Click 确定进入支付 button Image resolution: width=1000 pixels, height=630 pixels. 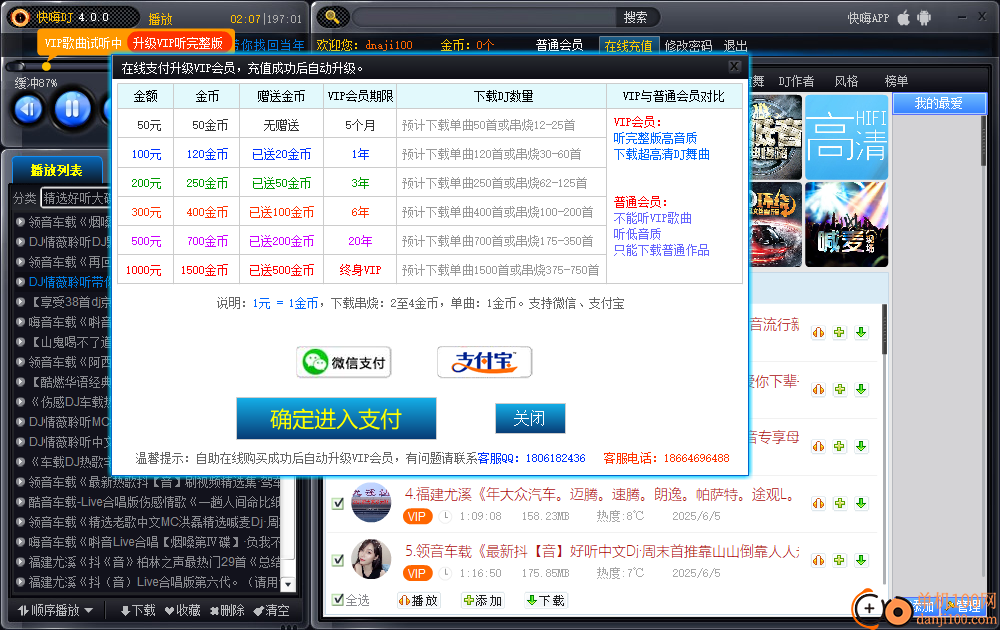[336, 419]
